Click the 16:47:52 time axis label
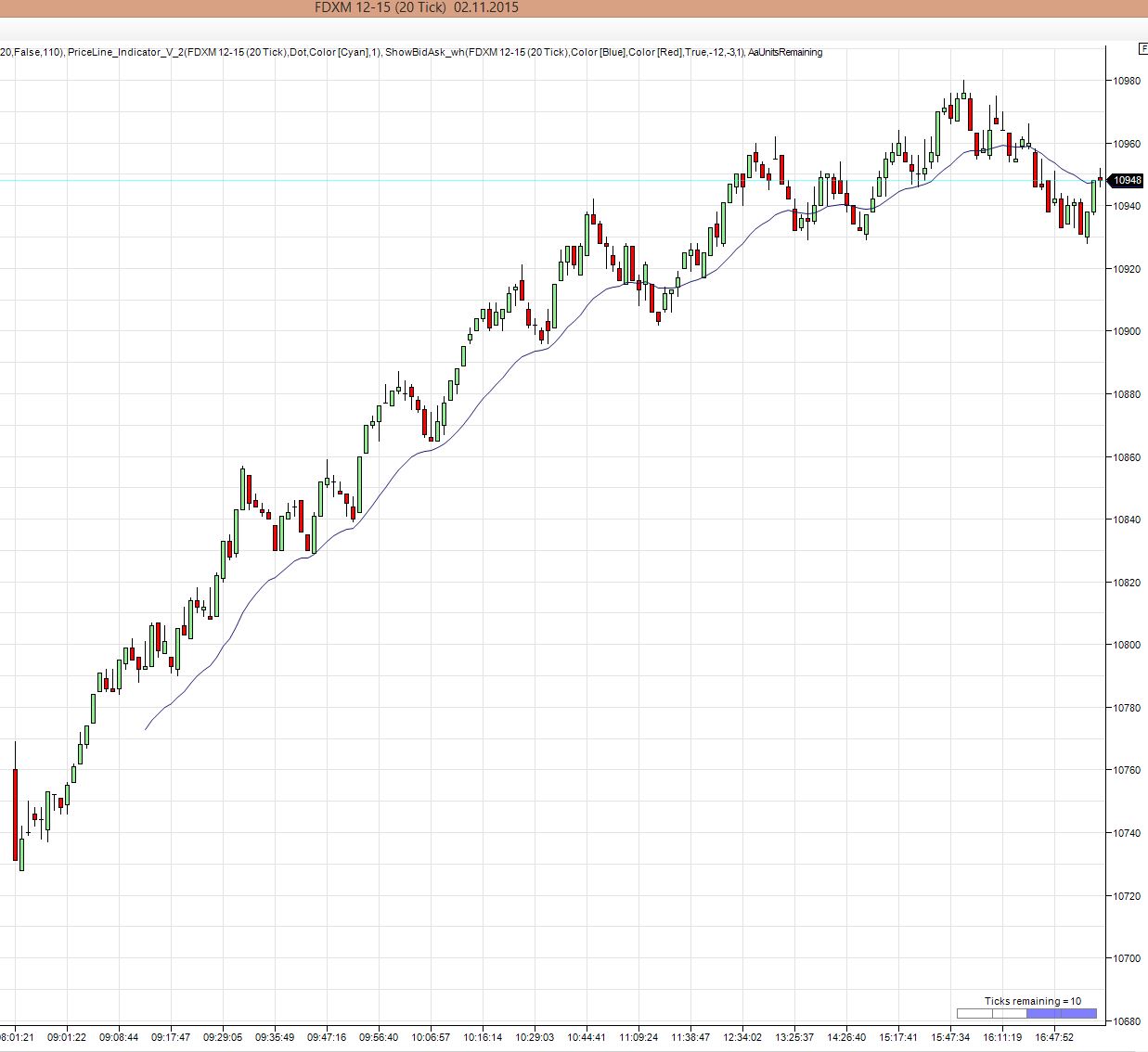 pos(1054,1037)
